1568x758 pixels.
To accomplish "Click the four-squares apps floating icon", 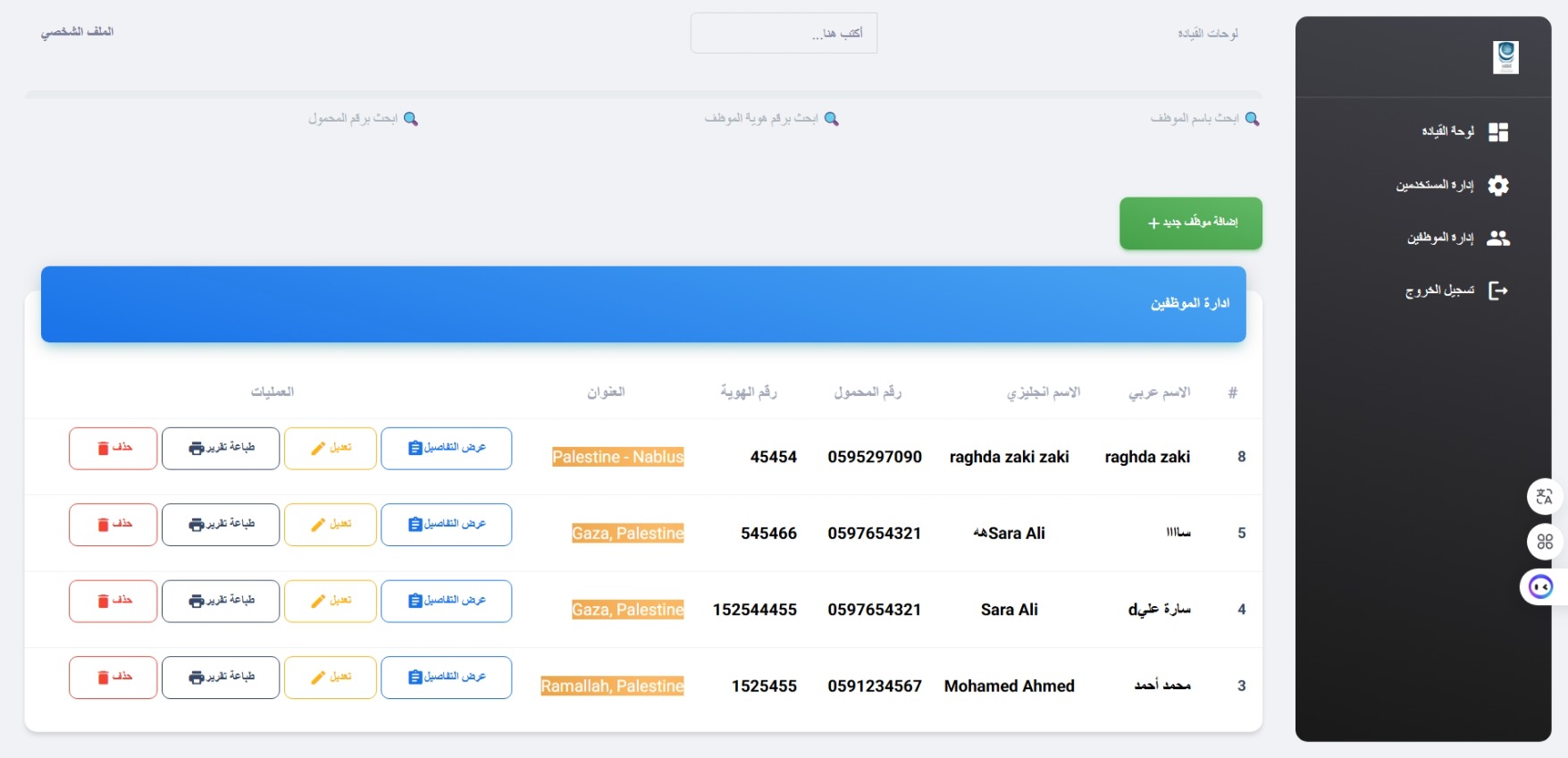I will pos(1544,542).
